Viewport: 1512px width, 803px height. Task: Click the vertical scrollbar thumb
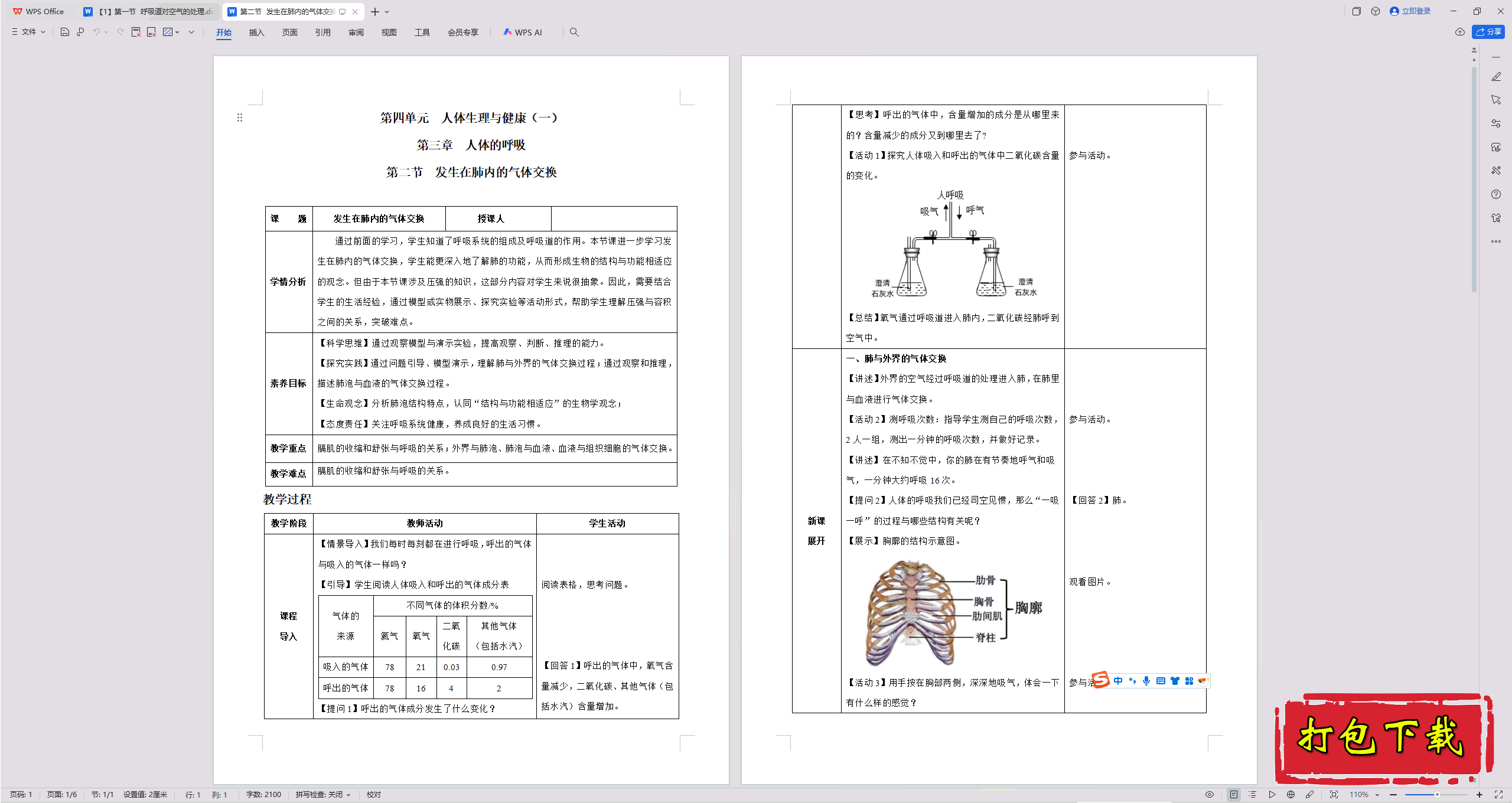tap(1474, 180)
